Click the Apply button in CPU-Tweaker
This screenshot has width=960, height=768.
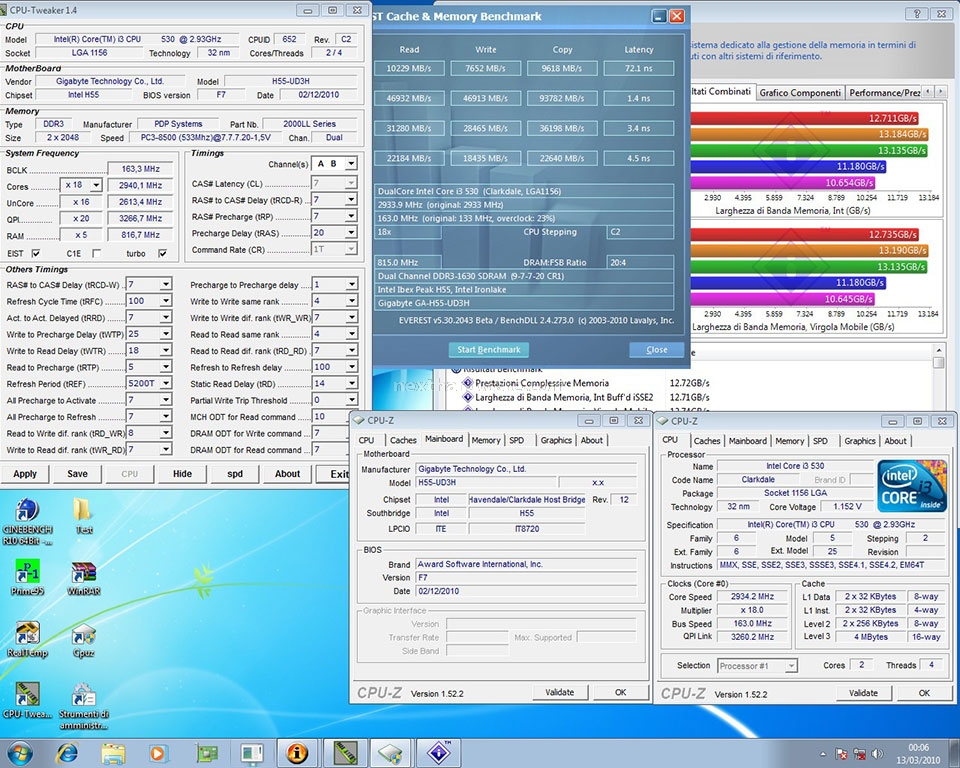click(25, 474)
